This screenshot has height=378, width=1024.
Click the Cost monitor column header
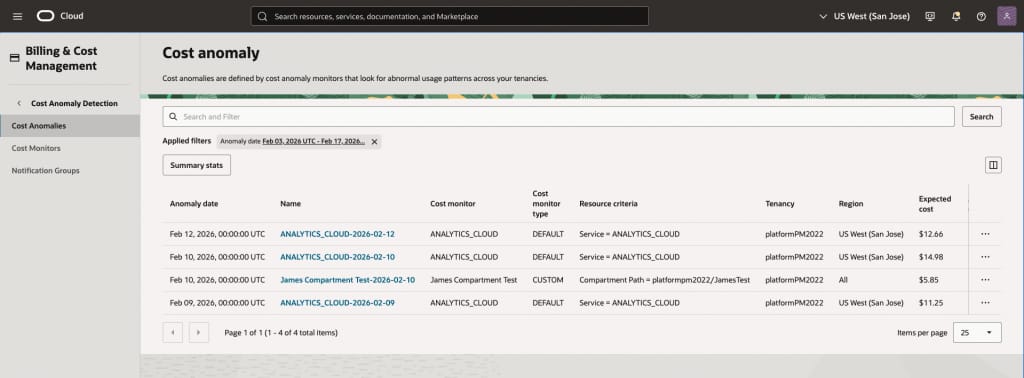453,204
